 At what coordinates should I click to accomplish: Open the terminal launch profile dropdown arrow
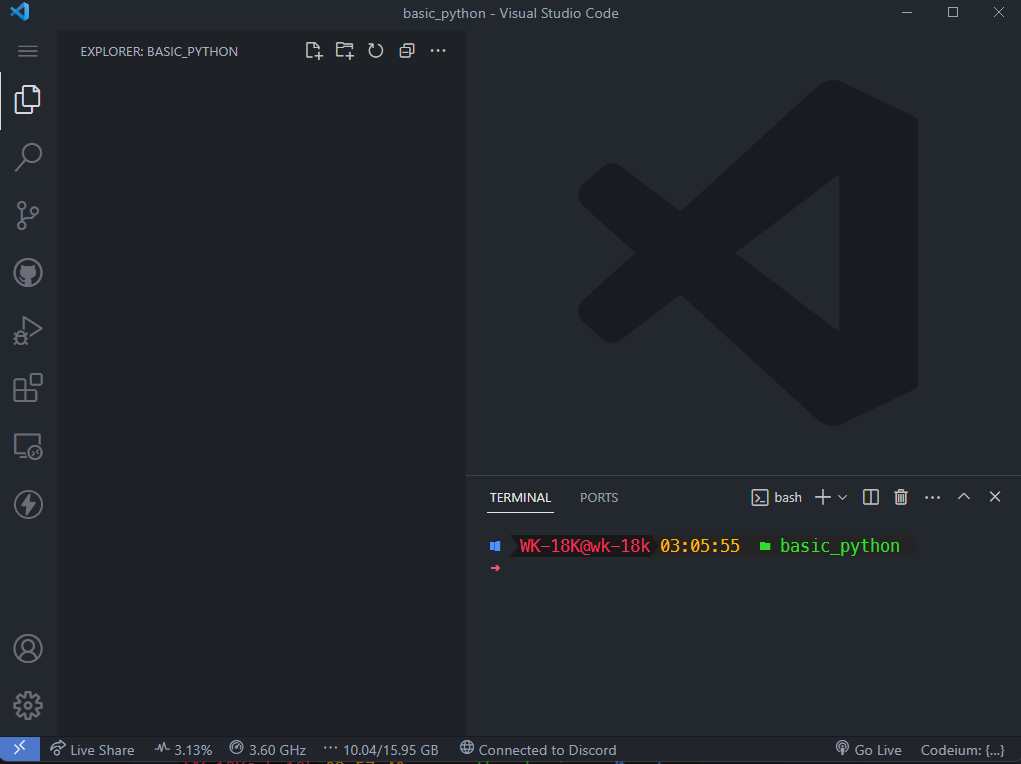pyautogui.click(x=843, y=498)
